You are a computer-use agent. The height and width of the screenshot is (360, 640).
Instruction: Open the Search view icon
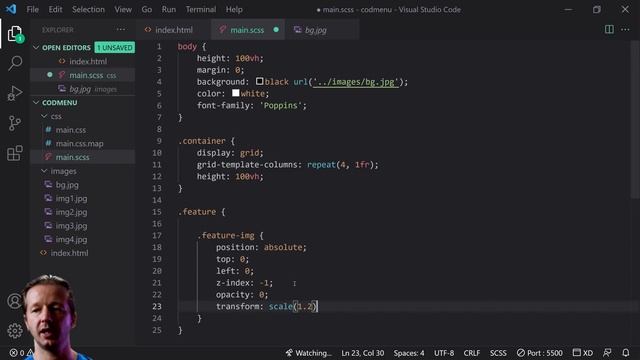tap(15, 63)
